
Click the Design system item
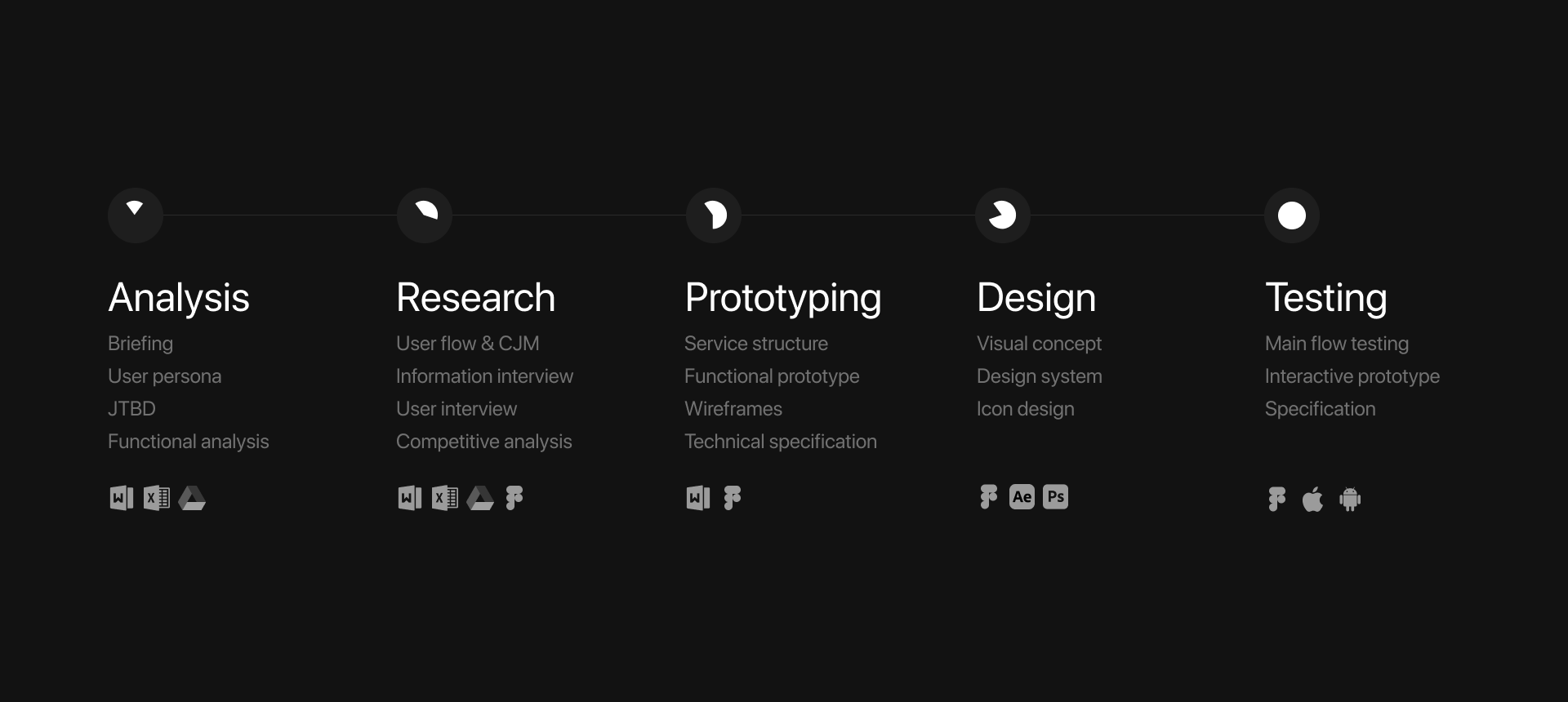(x=1039, y=376)
